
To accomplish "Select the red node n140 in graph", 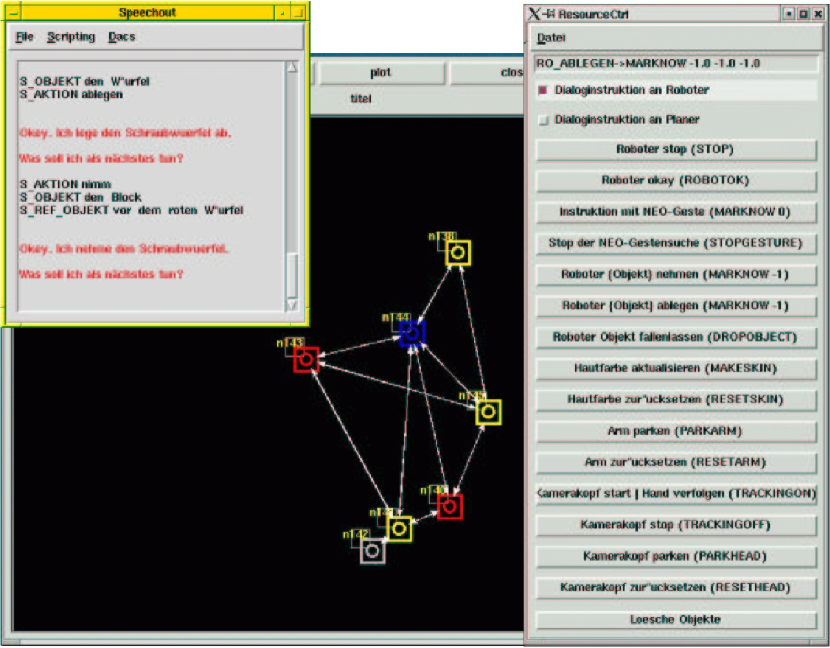I will tap(449, 507).
